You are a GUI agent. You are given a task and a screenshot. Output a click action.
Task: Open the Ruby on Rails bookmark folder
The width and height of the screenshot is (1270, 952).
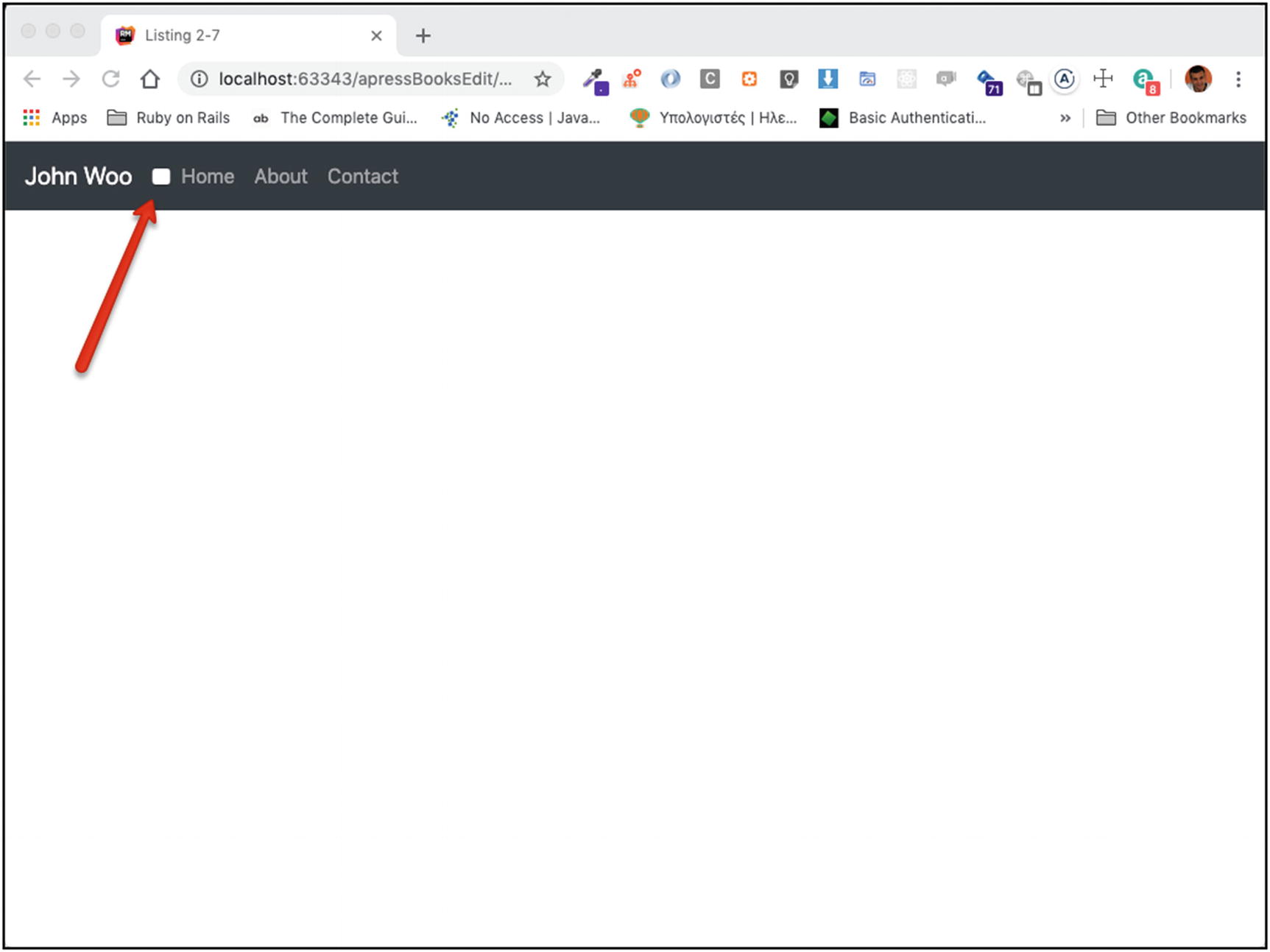click(169, 118)
